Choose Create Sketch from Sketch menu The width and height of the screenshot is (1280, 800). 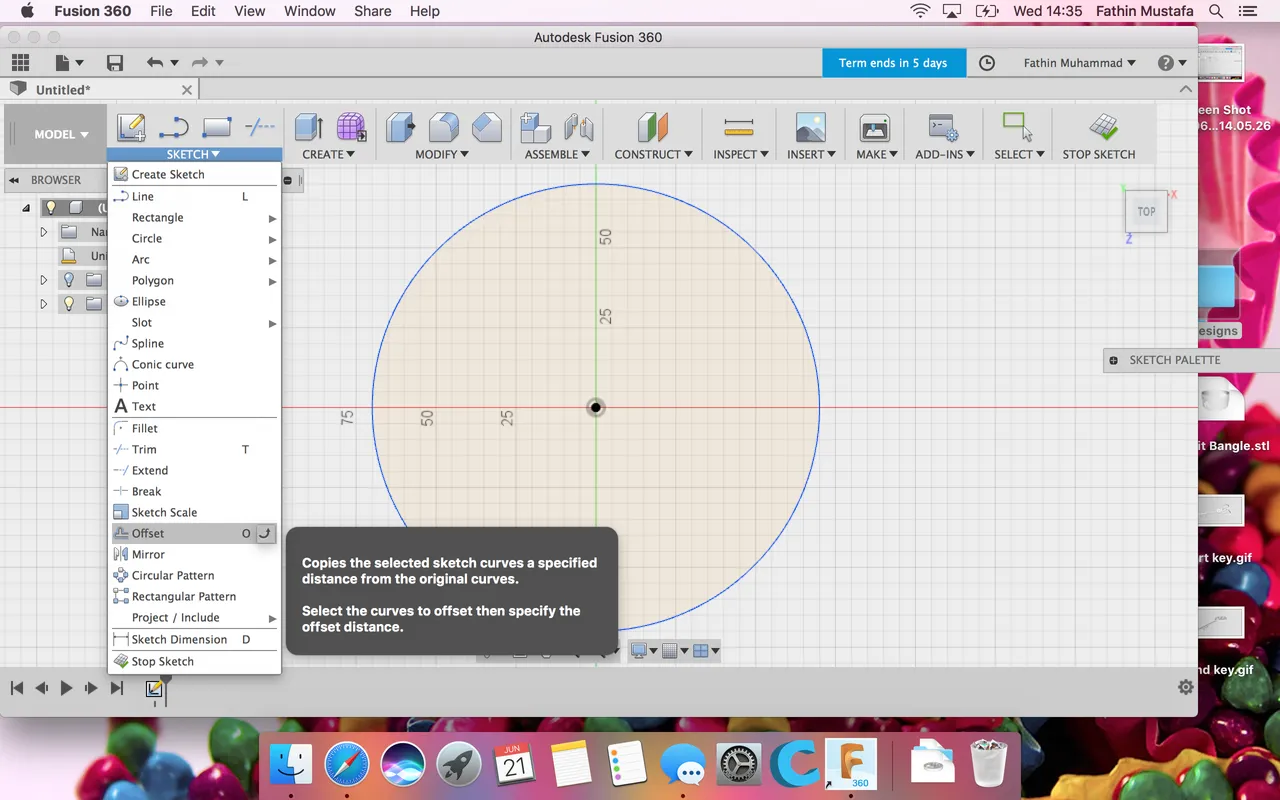pos(194,174)
